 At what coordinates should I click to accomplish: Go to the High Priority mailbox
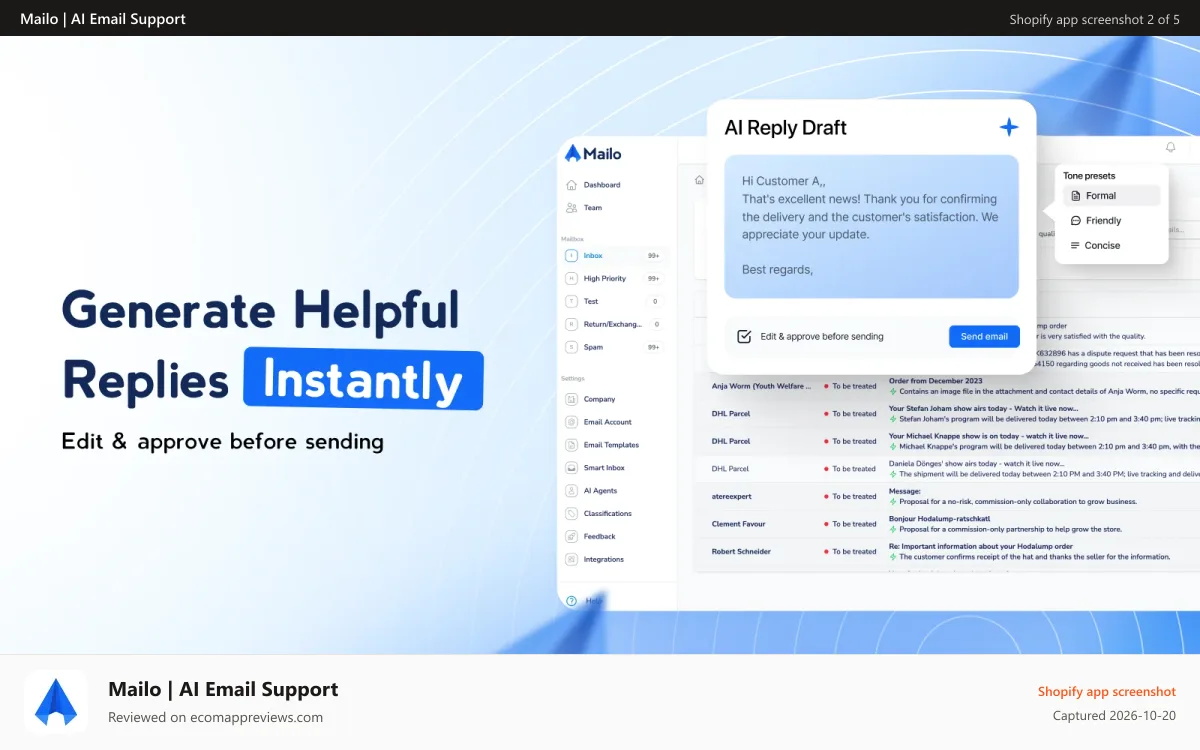(614, 279)
